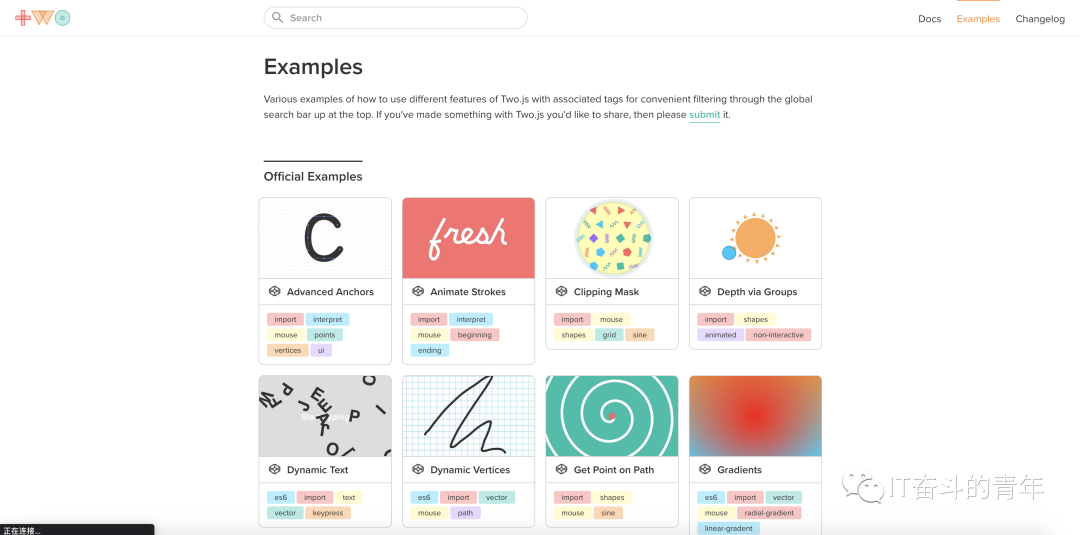Open CodePen icon beside Dynamic Vertices
The height and width of the screenshot is (535, 1080).
(x=417, y=469)
